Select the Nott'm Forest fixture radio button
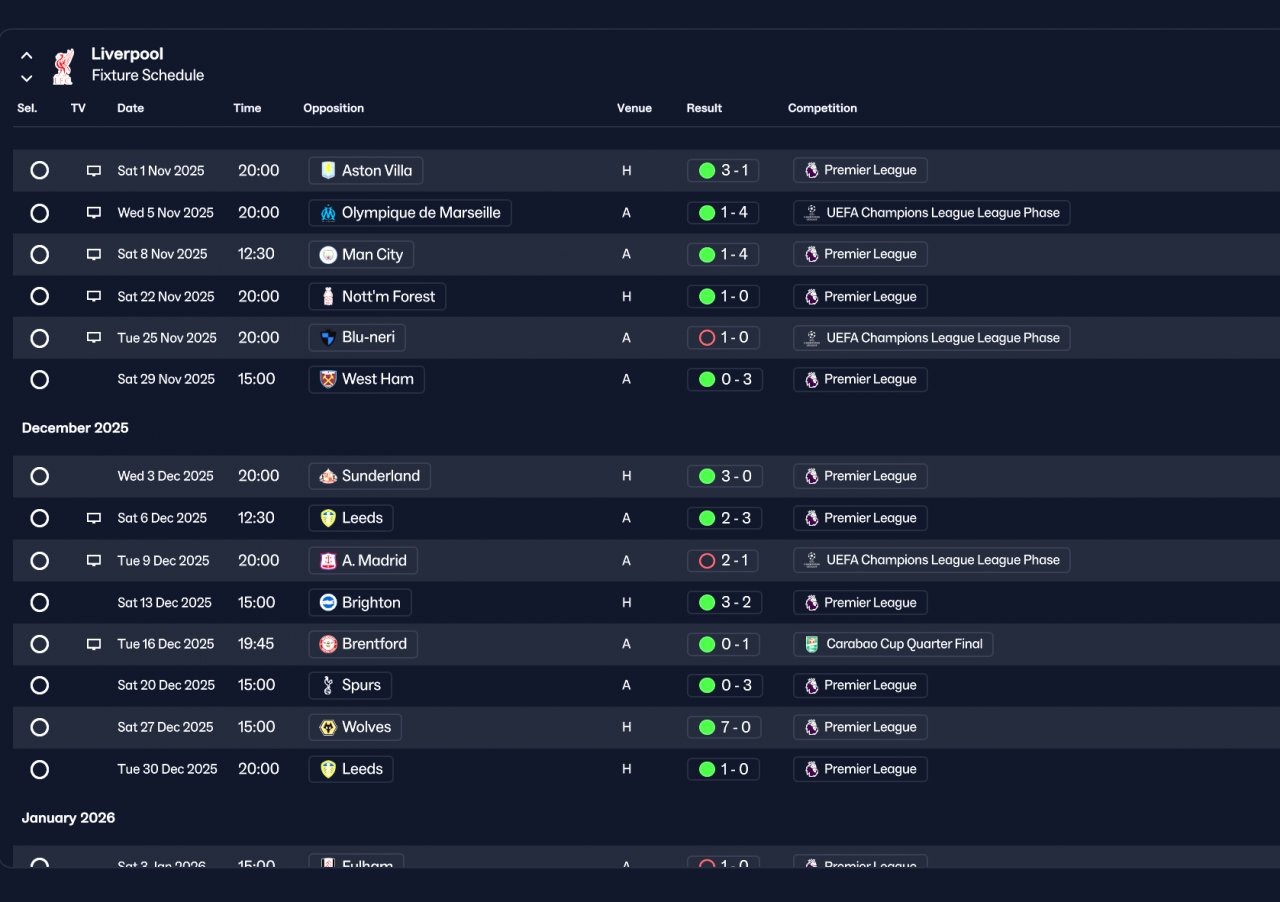This screenshot has height=902, width=1280. click(39, 296)
